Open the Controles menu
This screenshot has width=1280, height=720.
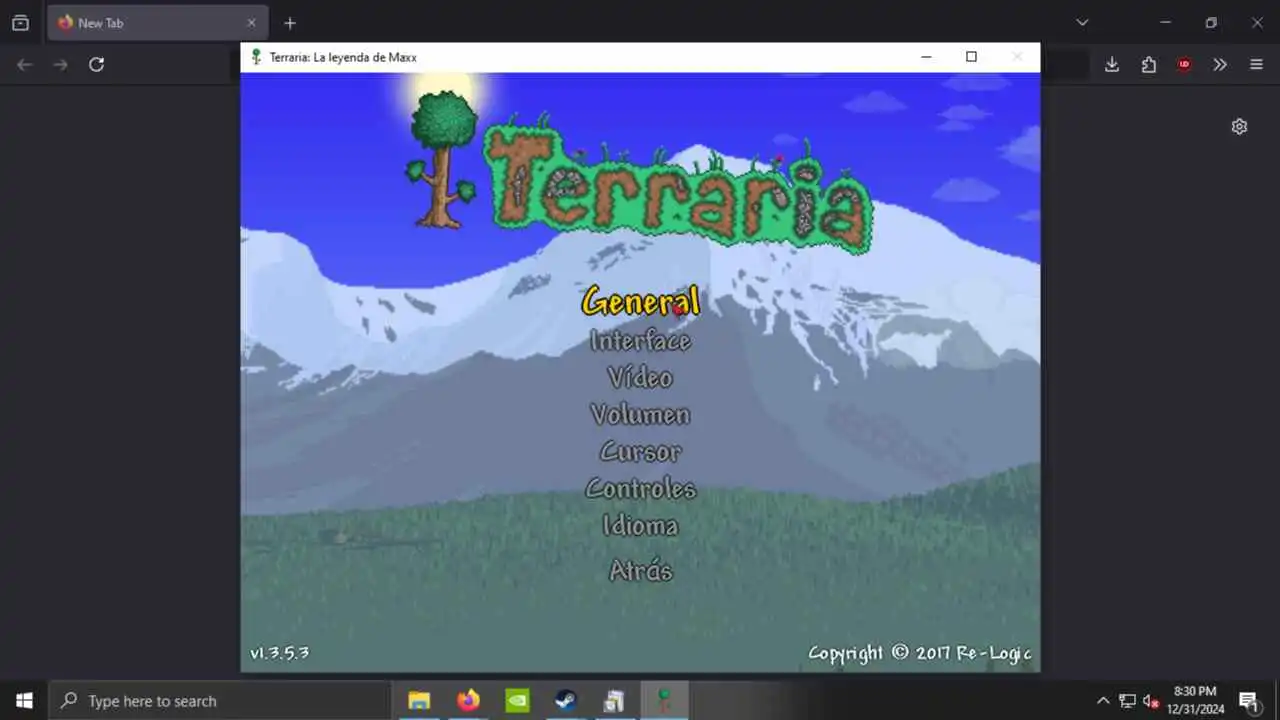click(x=640, y=489)
